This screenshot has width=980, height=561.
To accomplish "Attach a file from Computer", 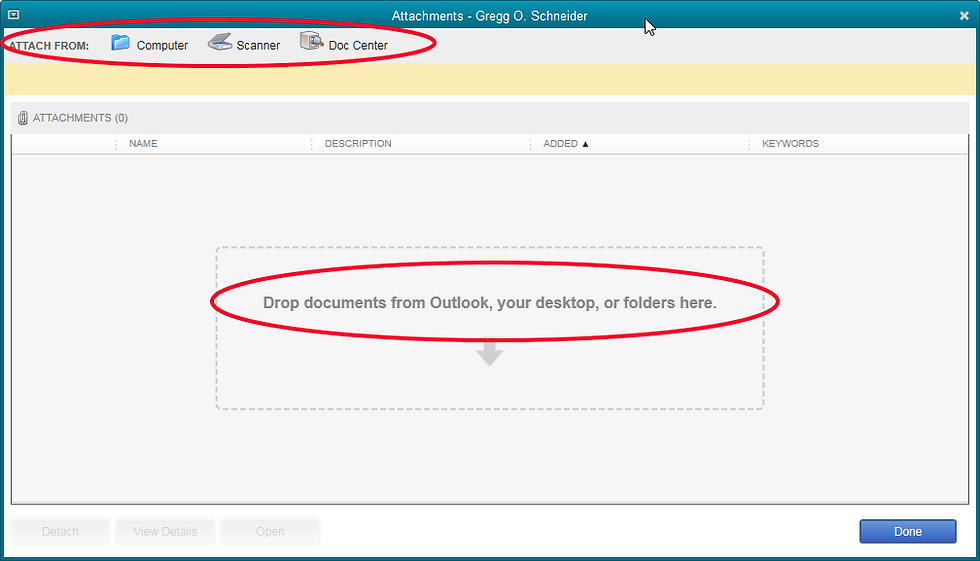I will [149, 44].
